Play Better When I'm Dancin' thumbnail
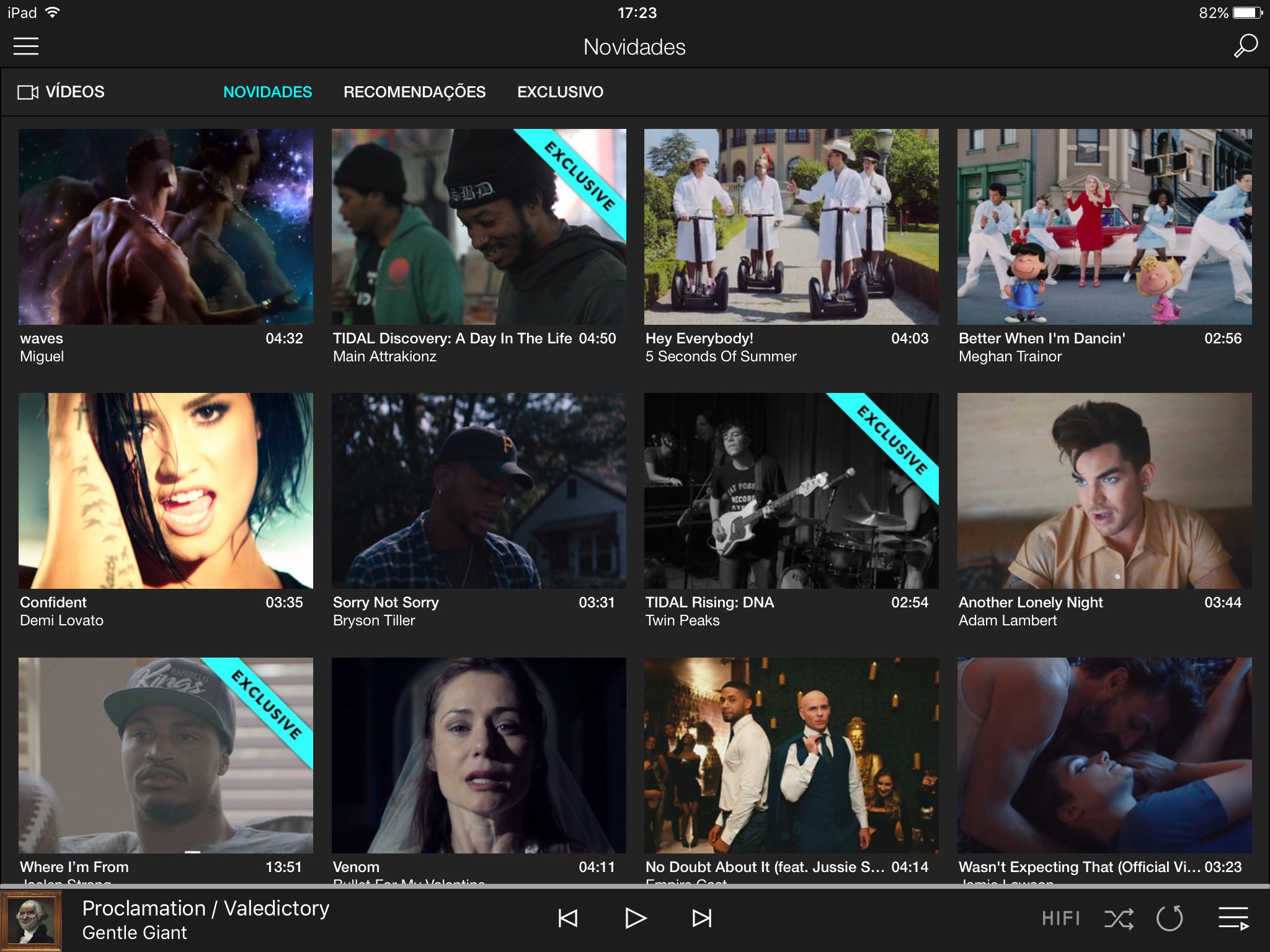Viewport: 1270px width, 952px height. point(1104,227)
